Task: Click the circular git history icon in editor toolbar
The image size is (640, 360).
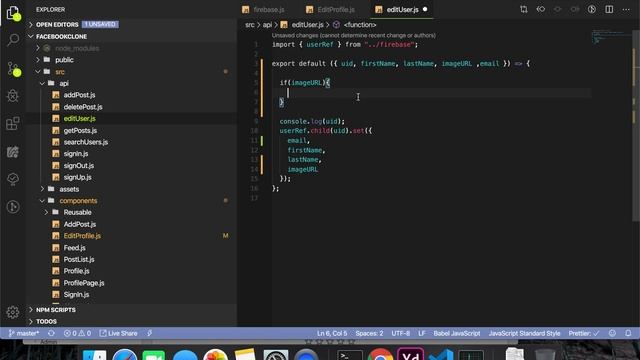Action: 592,9
